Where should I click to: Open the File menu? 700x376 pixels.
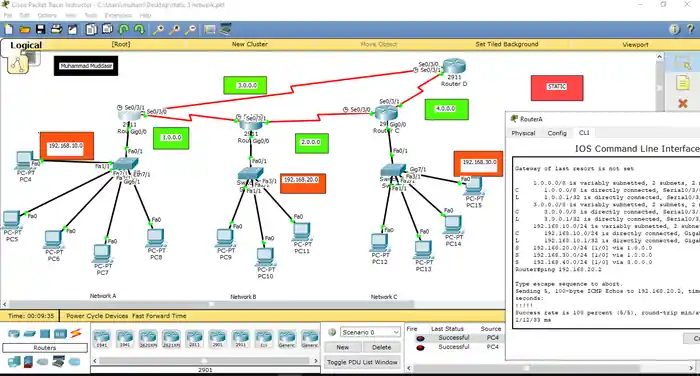pos(8,15)
